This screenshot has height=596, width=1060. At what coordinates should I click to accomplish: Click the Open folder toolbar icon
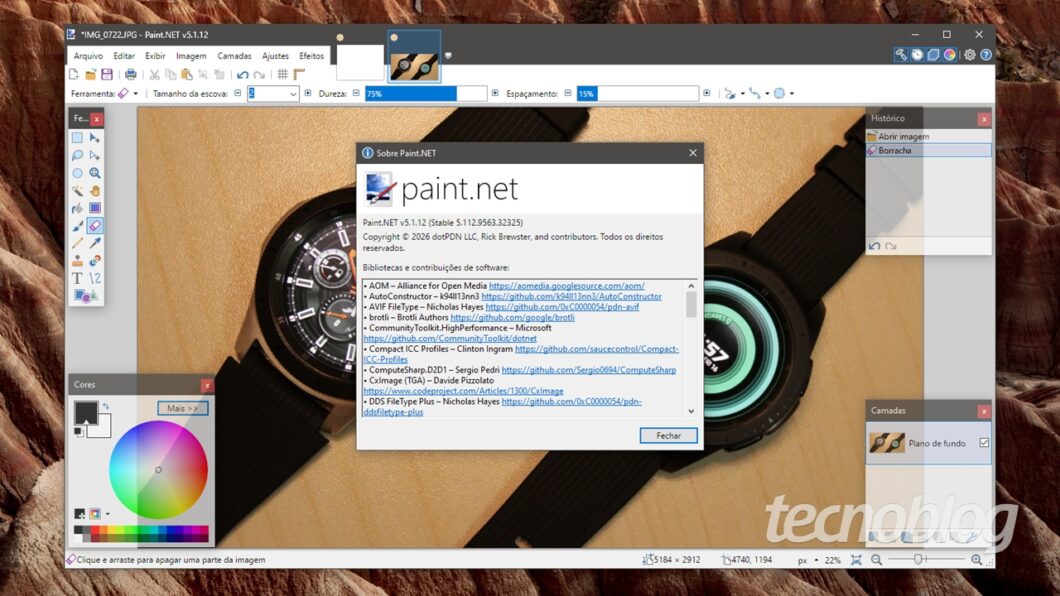[x=90, y=74]
